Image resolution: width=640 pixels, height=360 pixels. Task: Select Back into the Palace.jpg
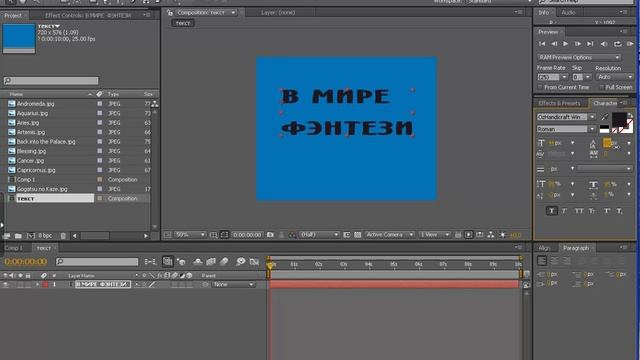(x=46, y=142)
